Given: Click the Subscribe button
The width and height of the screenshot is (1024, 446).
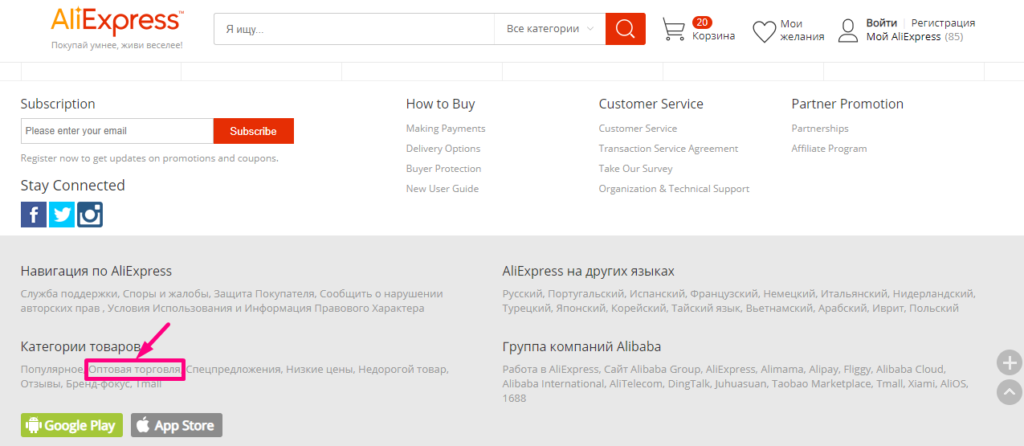Looking at the screenshot, I should click(x=253, y=131).
